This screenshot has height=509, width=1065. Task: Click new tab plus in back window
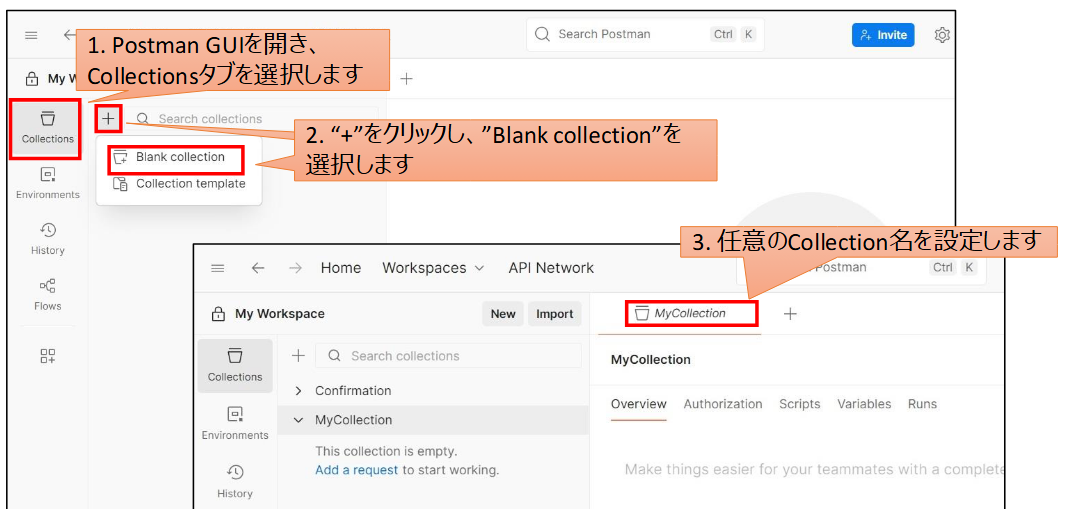(406, 79)
